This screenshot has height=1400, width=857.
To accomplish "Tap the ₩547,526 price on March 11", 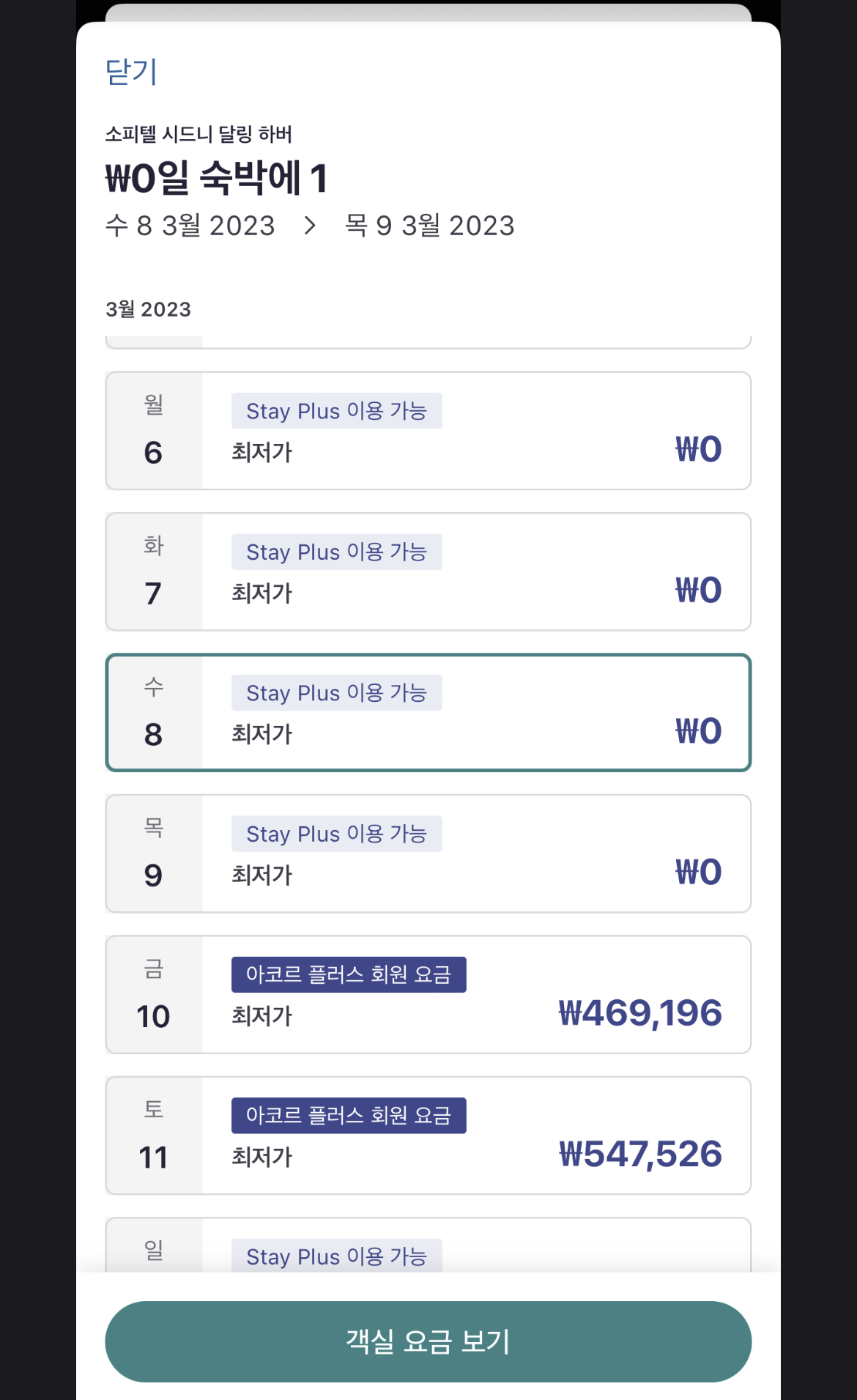I will [649, 1155].
